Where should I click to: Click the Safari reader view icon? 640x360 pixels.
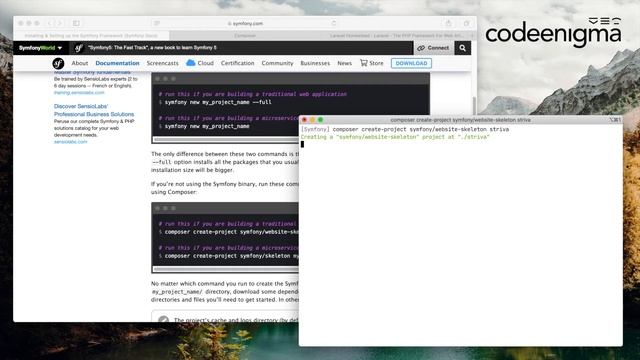tap(157, 23)
